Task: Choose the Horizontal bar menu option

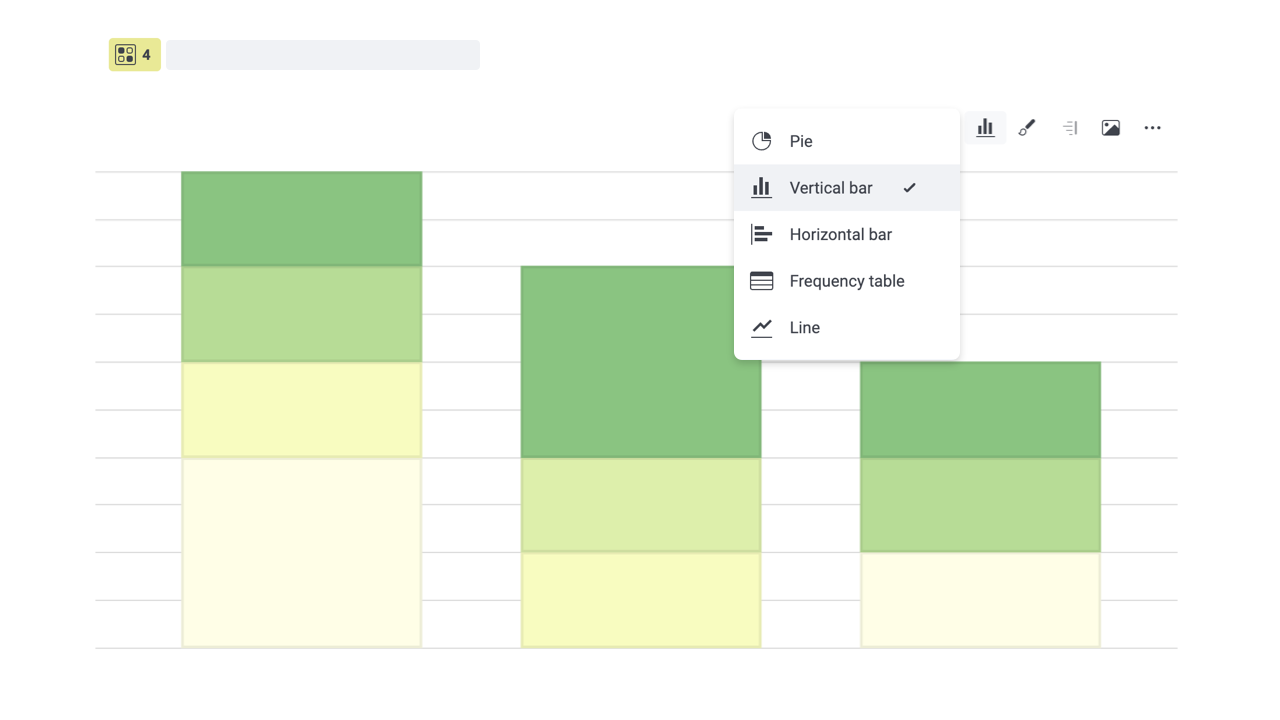Action: pos(840,235)
